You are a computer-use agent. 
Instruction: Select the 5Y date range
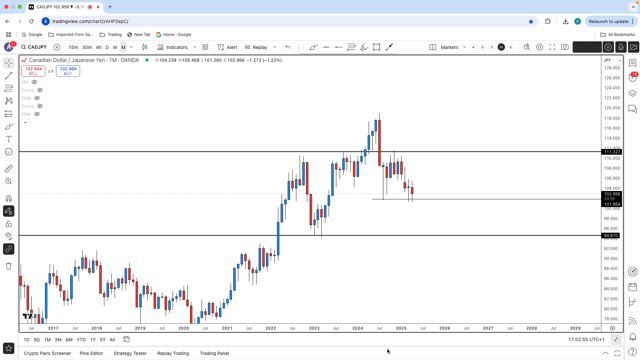coord(102,340)
